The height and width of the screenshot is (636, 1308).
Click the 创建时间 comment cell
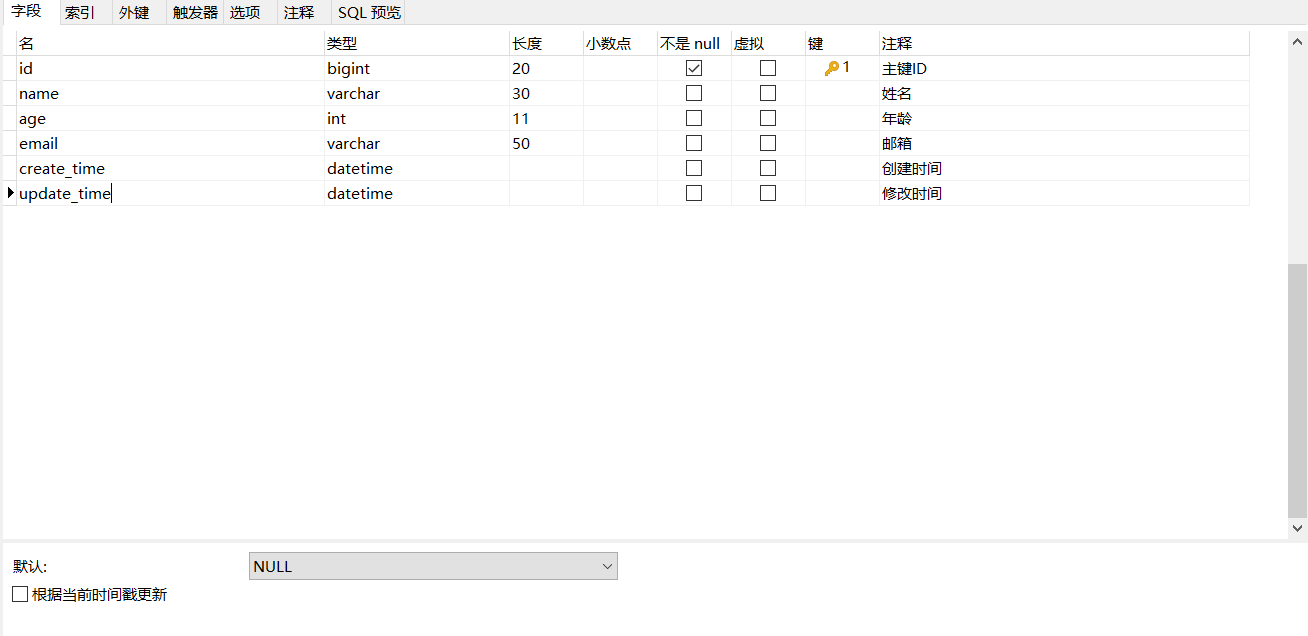pos(1065,168)
